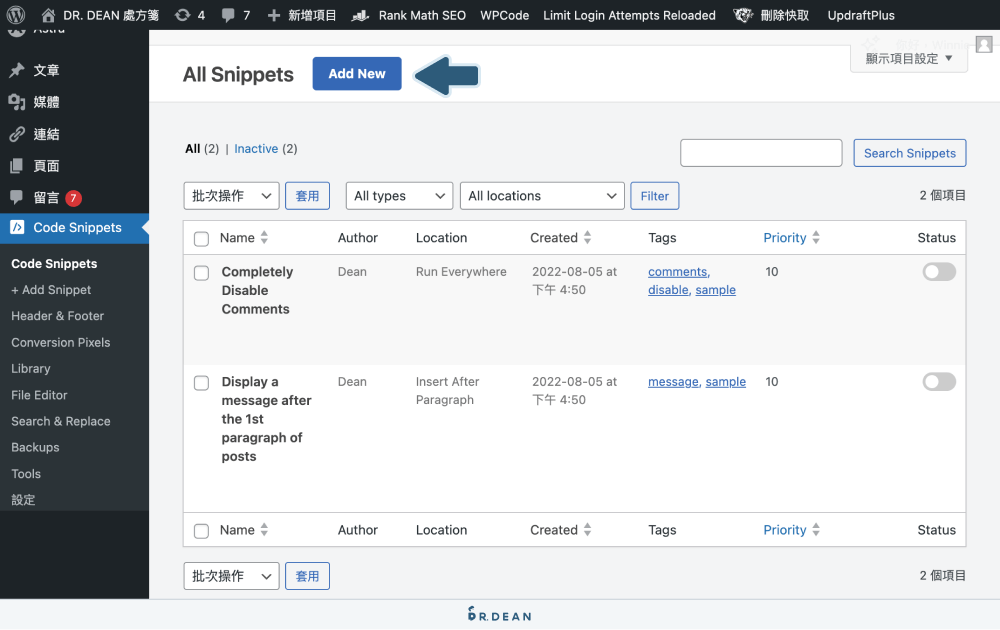The width and height of the screenshot is (1000, 630).
Task: Open the All locations dropdown
Action: coord(542,195)
